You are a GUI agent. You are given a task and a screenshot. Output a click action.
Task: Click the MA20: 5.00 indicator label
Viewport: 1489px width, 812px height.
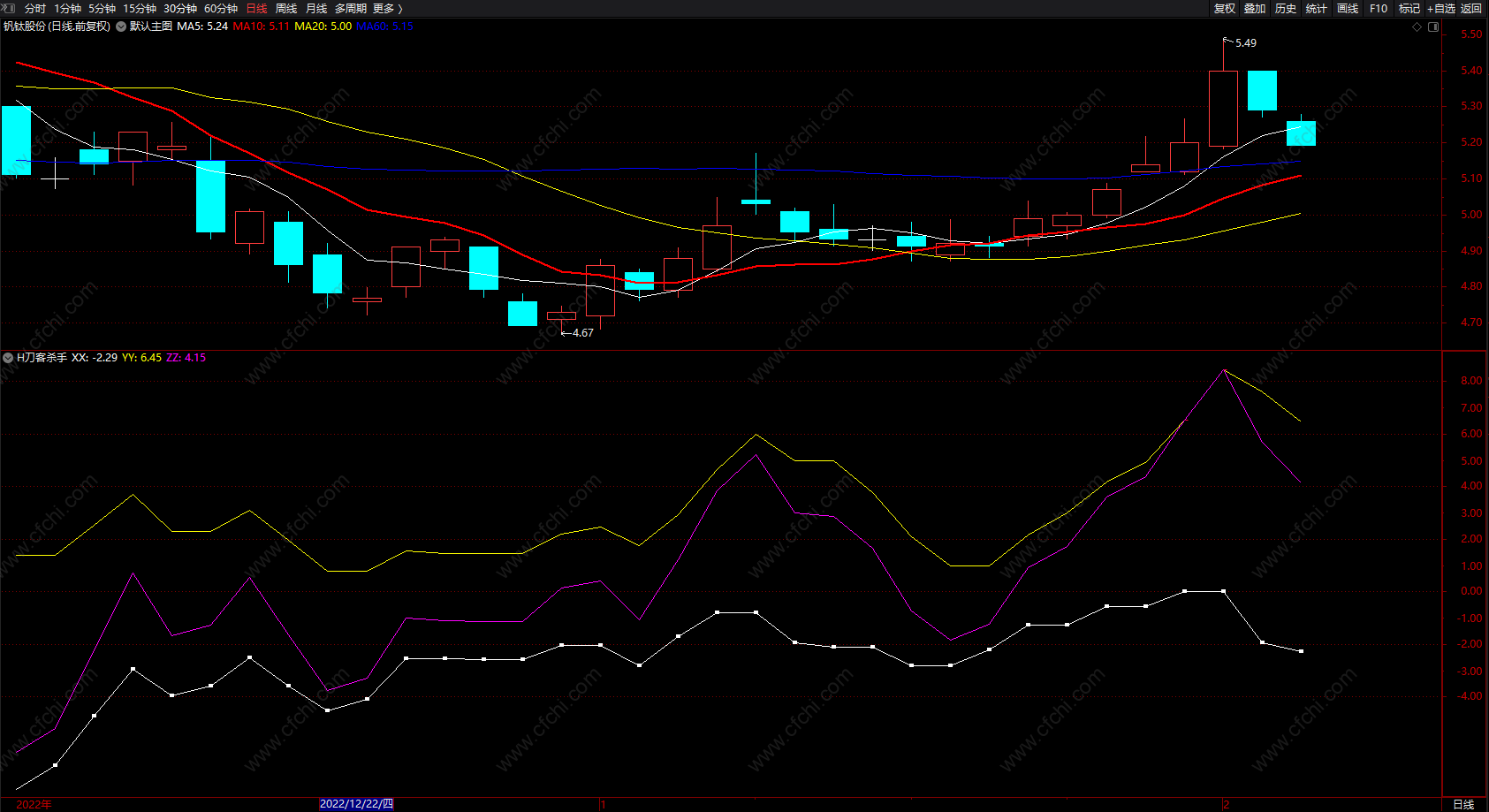coord(323,27)
